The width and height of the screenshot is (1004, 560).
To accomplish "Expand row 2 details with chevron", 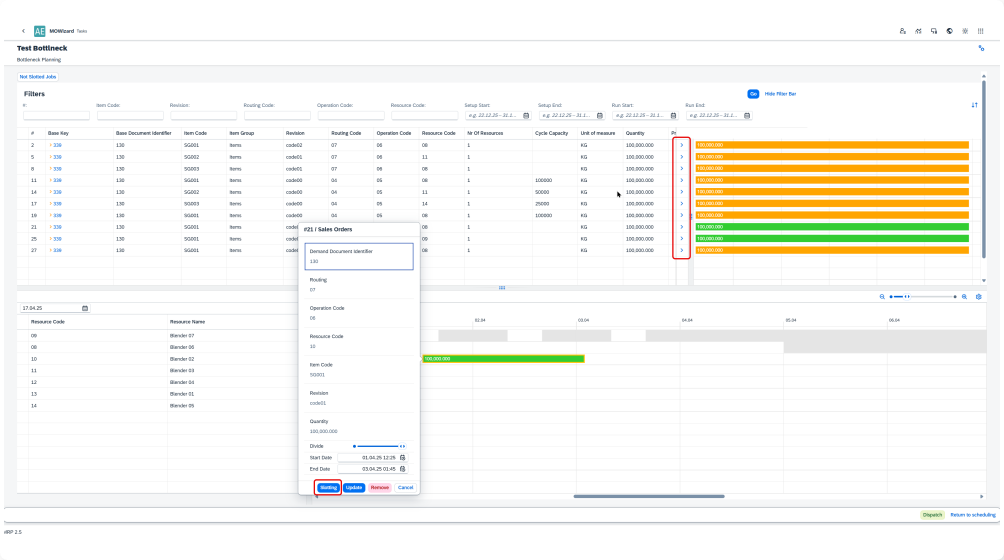I will click(681, 145).
